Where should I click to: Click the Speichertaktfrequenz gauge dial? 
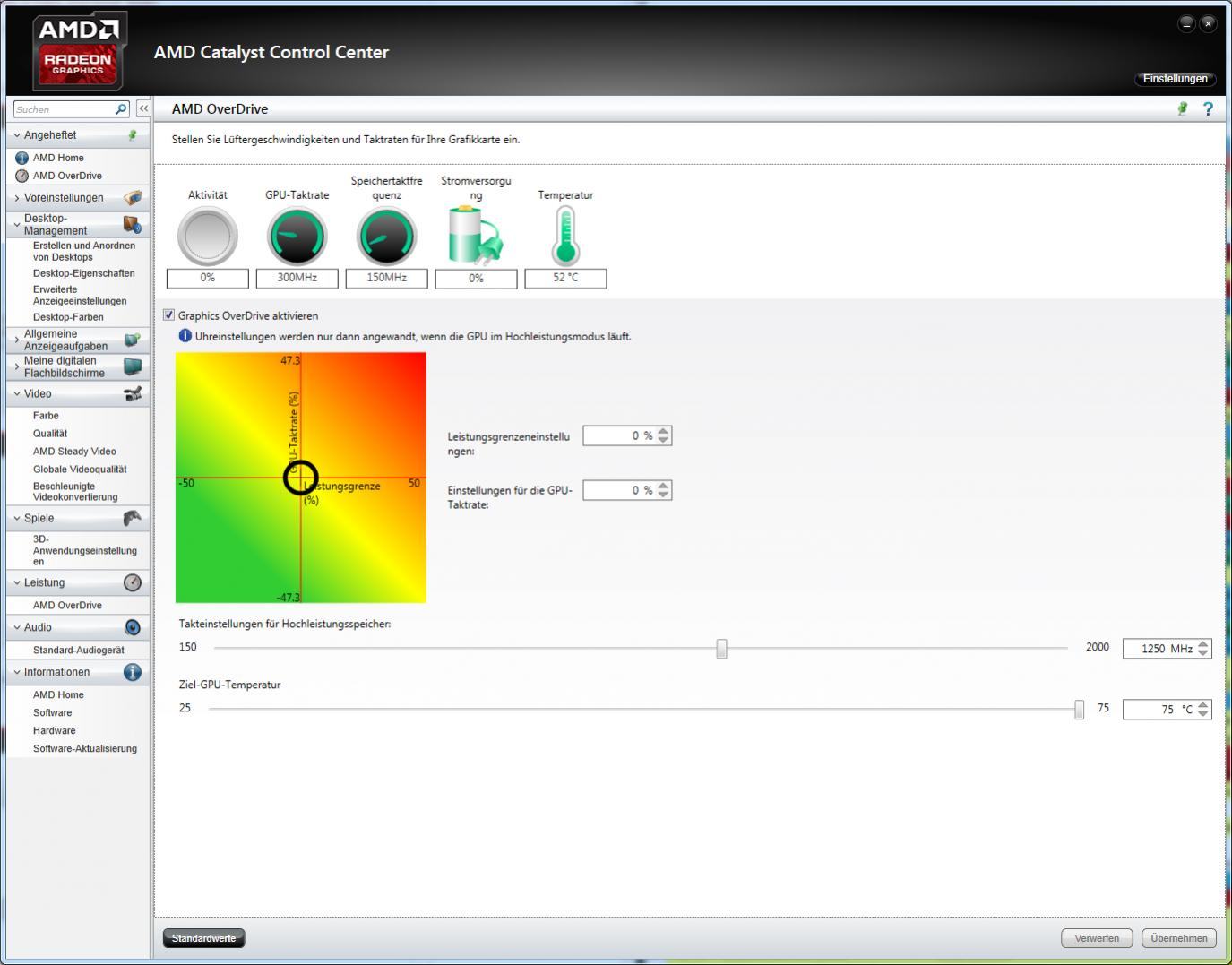tap(387, 237)
